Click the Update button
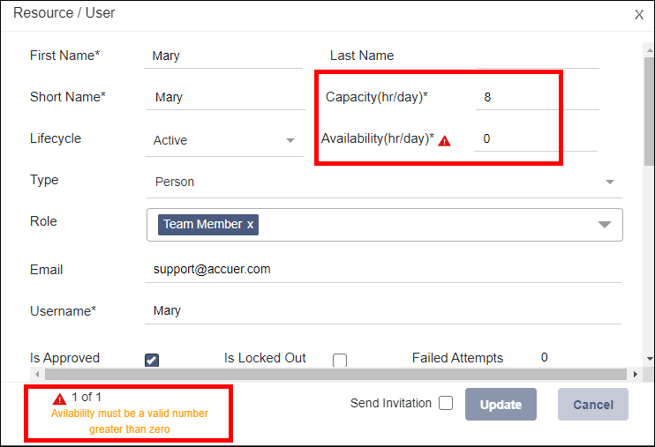 [x=500, y=404]
